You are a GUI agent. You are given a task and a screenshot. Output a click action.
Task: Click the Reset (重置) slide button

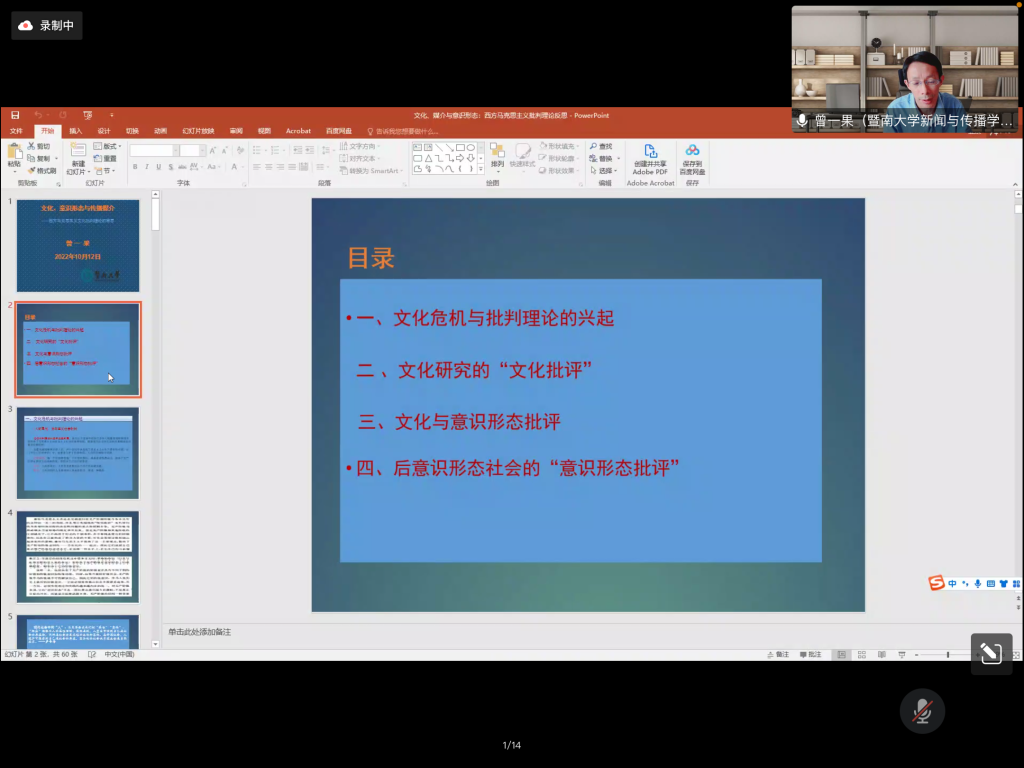[106, 158]
